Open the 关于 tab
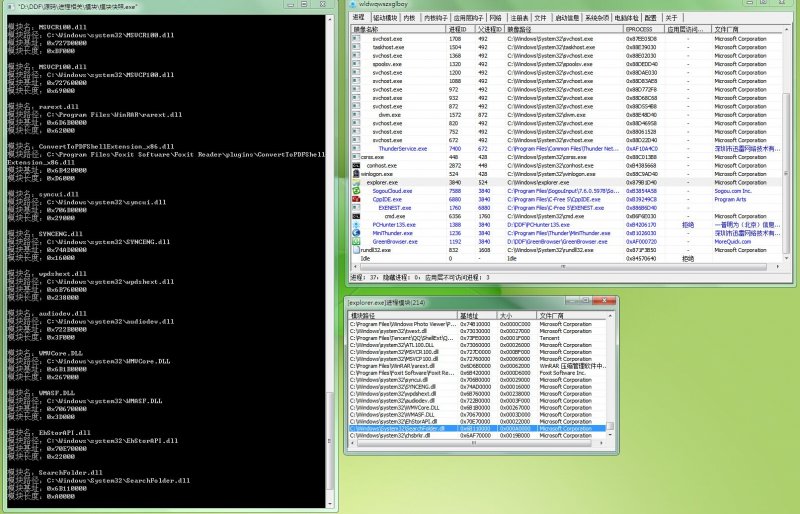The height and width of the screenshot is (514, 800). (x=671, y=18)
